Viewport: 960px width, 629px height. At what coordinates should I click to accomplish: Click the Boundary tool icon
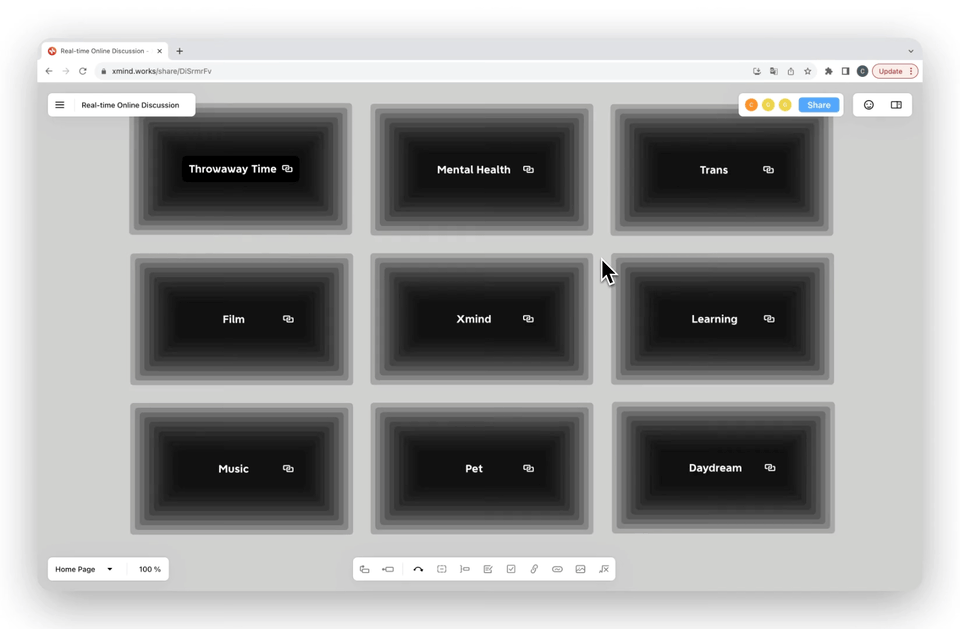[441, 569]
